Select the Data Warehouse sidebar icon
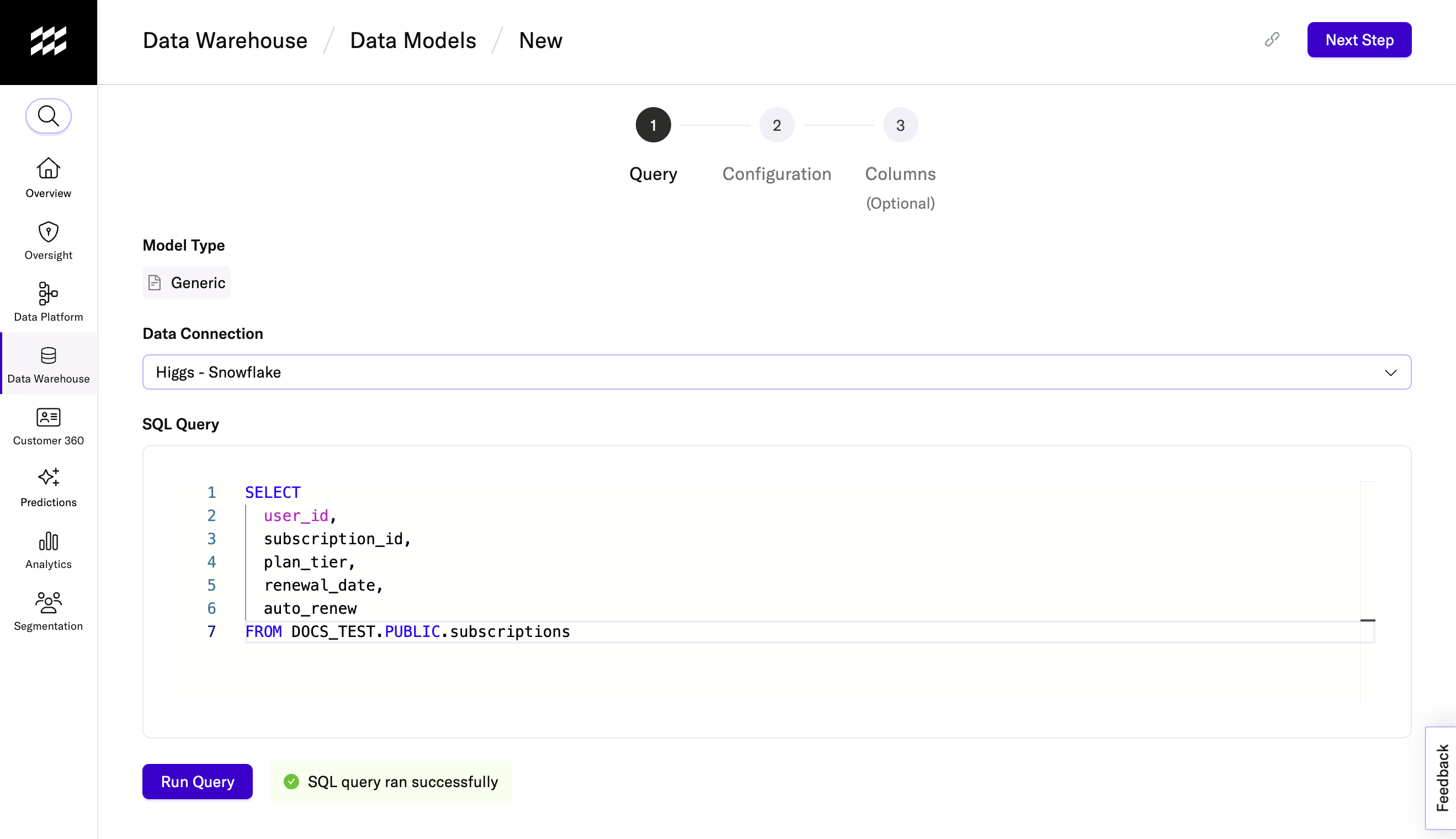This screenshot has width=1456, height=839. [49, 355]
